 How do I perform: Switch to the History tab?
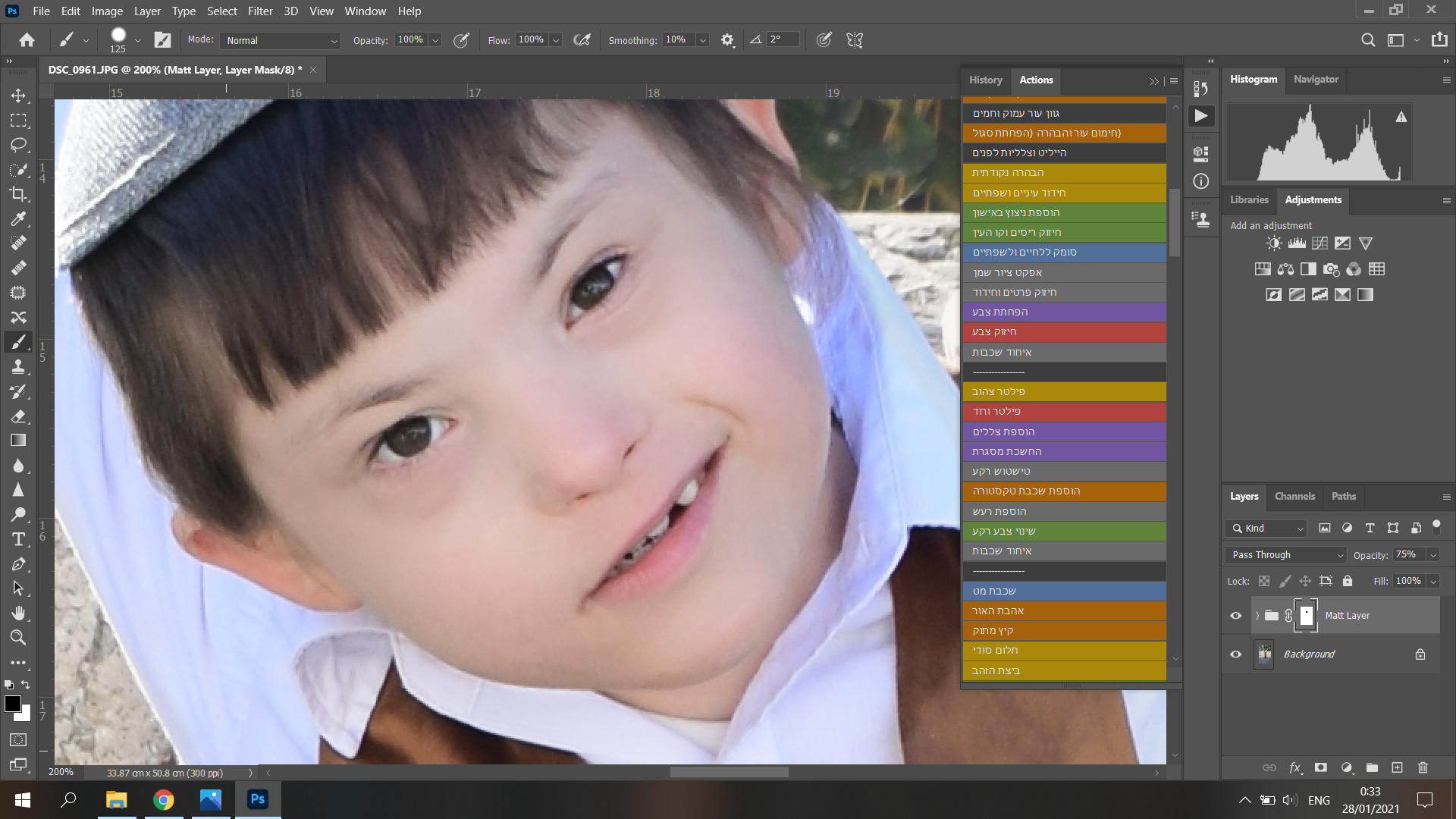985,80
